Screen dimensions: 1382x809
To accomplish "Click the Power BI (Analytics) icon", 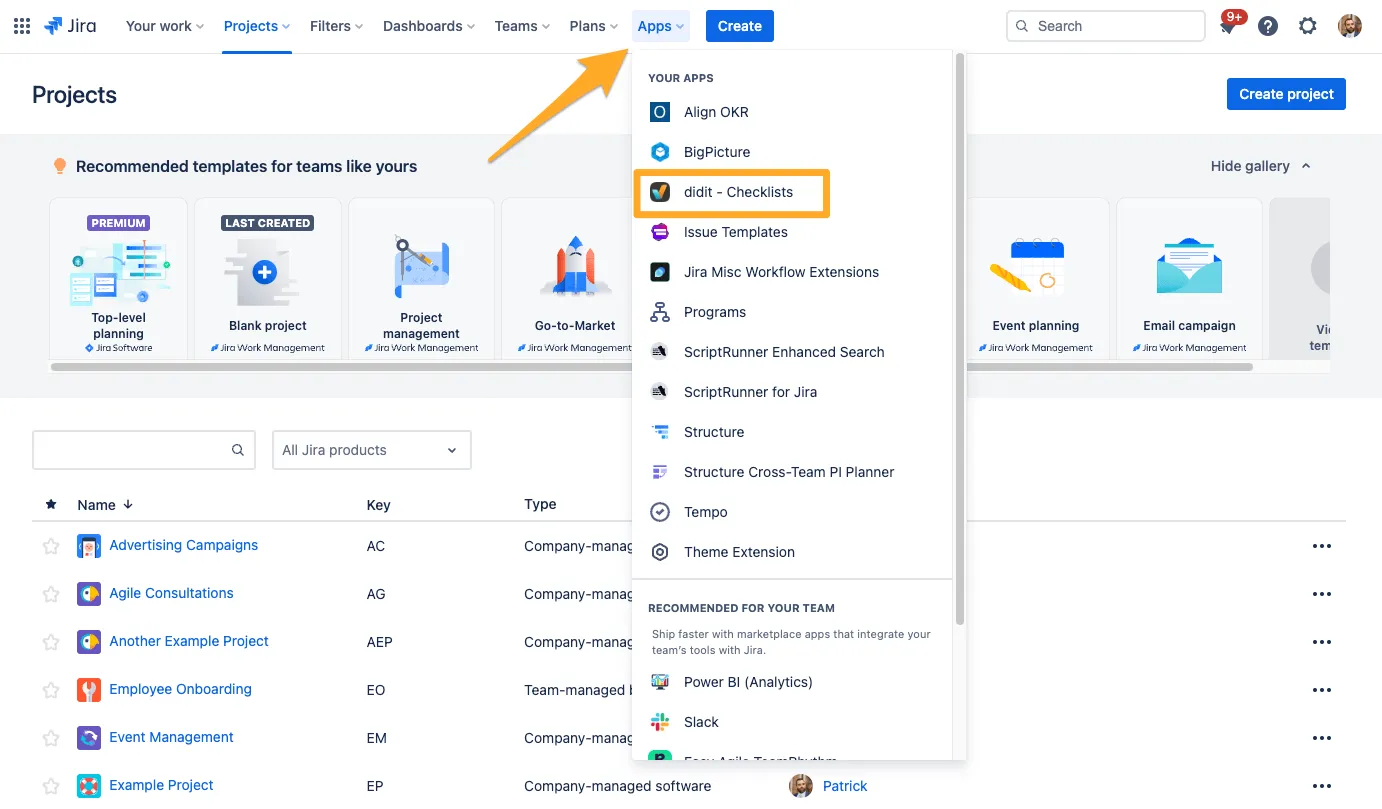I will [x=660, y=682].
